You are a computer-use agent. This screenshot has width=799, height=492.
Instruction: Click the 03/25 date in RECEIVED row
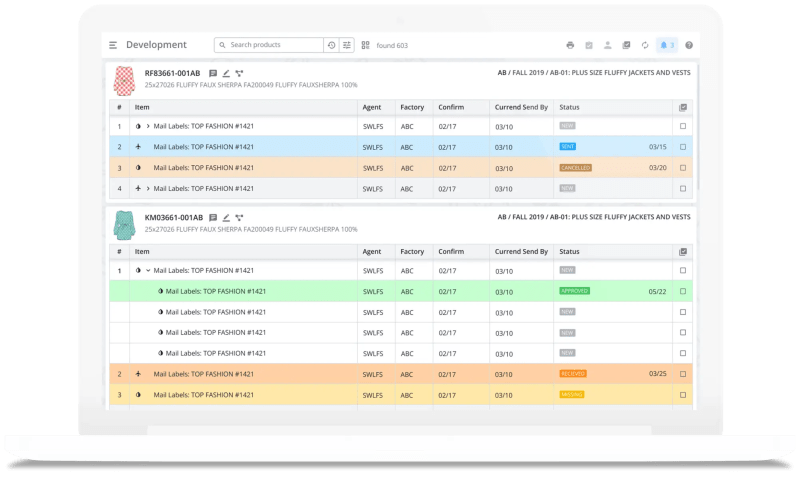(x=657, y=373)
